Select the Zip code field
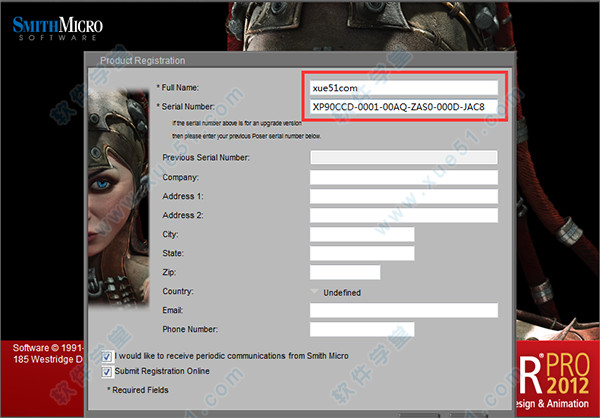This screenshot has width=600, height=418. click(x=345, y=272)
